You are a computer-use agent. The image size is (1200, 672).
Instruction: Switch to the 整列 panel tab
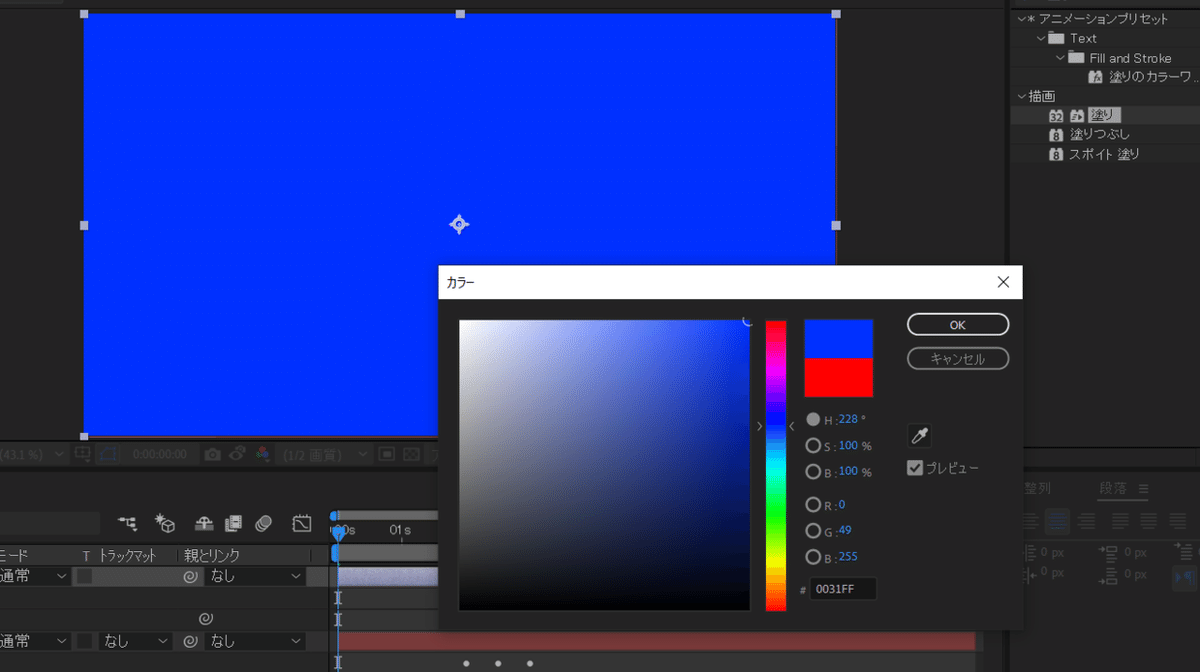pyautogui.click(x=1037, y=488)
